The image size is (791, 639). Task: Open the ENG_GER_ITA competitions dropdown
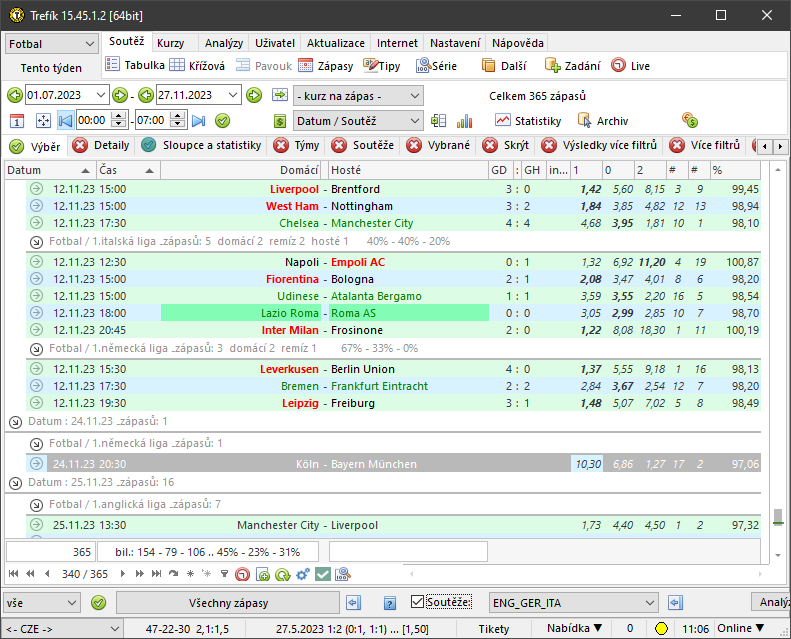[573, 603]
